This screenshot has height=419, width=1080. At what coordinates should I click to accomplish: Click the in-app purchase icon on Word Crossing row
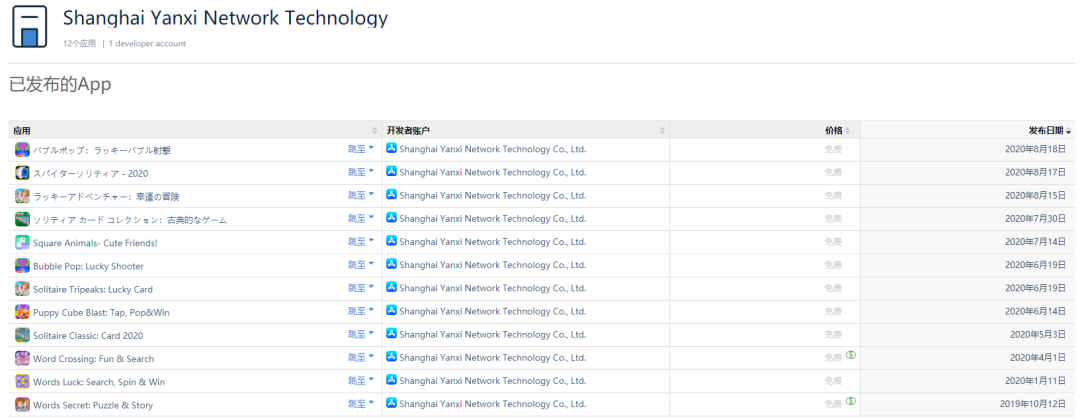850,356
